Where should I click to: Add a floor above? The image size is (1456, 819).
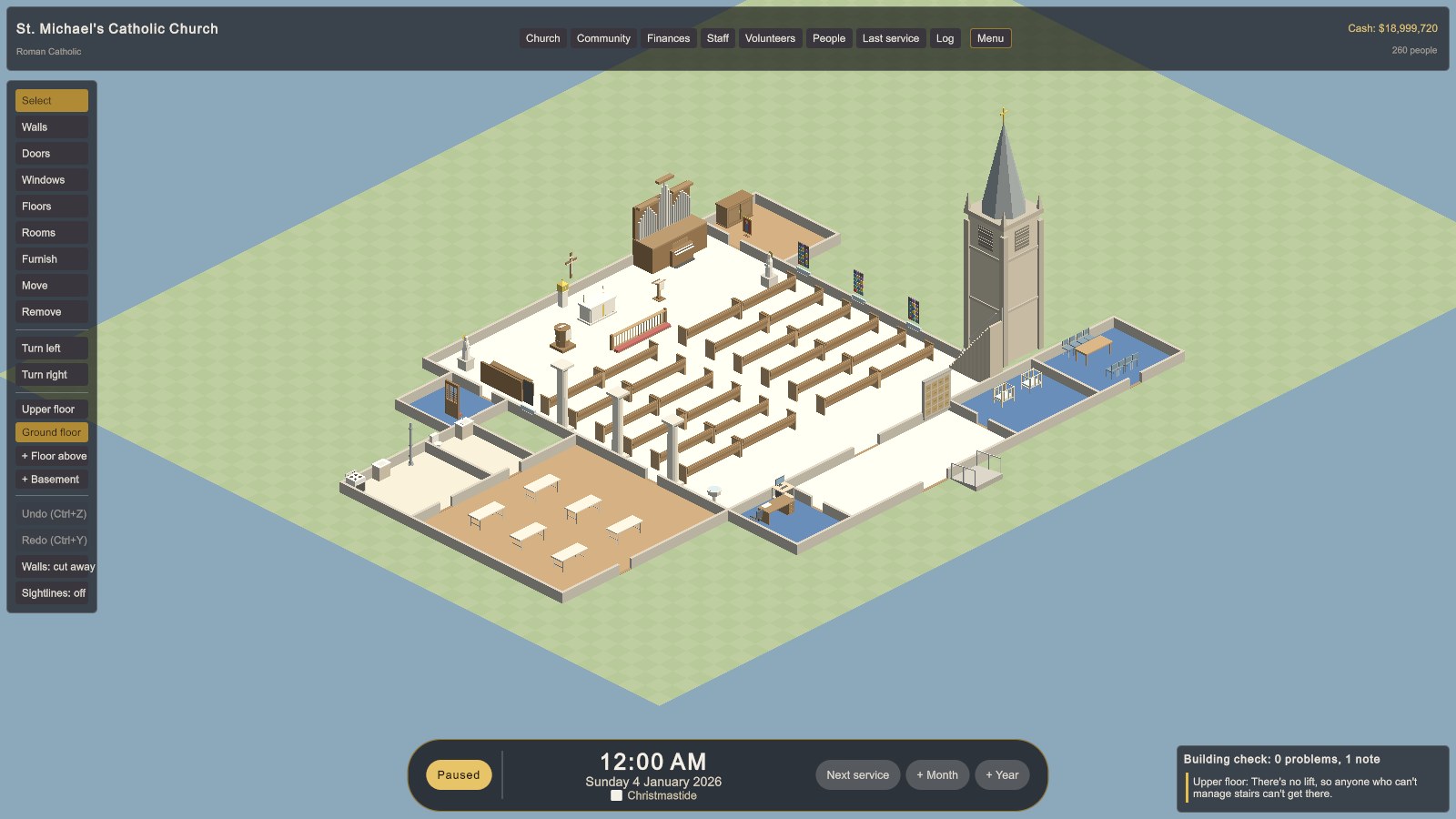point(52,456)
